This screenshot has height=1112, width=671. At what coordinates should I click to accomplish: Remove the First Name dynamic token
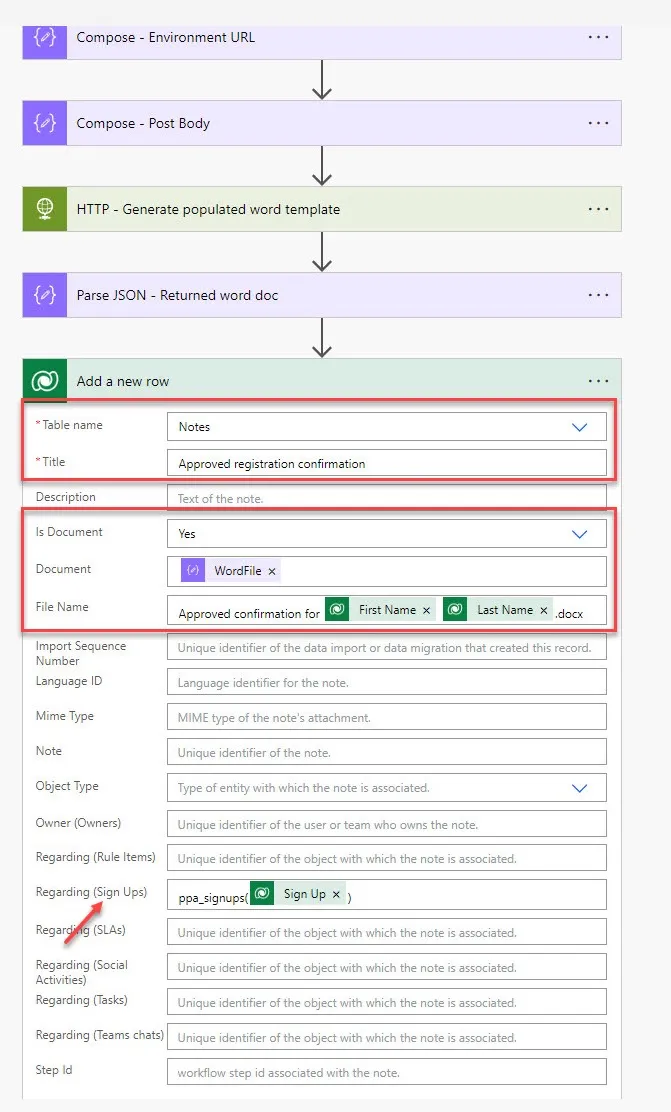point(426,611)
